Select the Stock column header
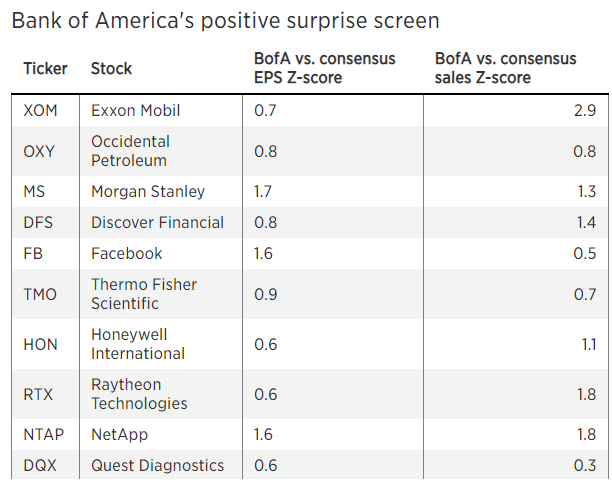This screenshot has width=612, height=487. (111, 69)
